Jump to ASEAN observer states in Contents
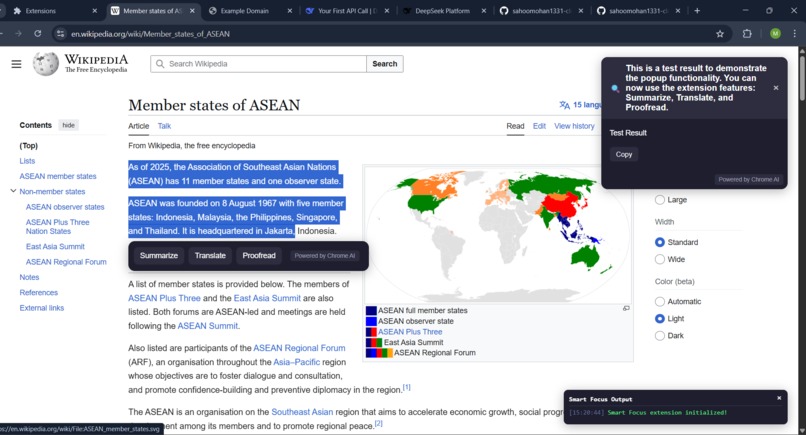806x435 pixels. [x=65, y=207]
